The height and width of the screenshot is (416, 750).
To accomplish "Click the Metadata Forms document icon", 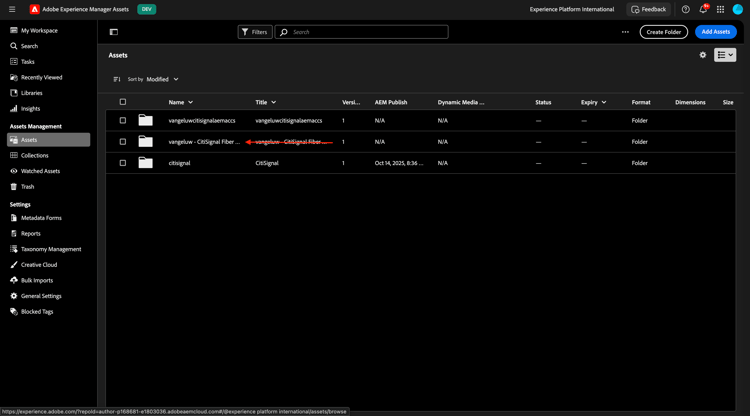I will (x=14, y=218).
